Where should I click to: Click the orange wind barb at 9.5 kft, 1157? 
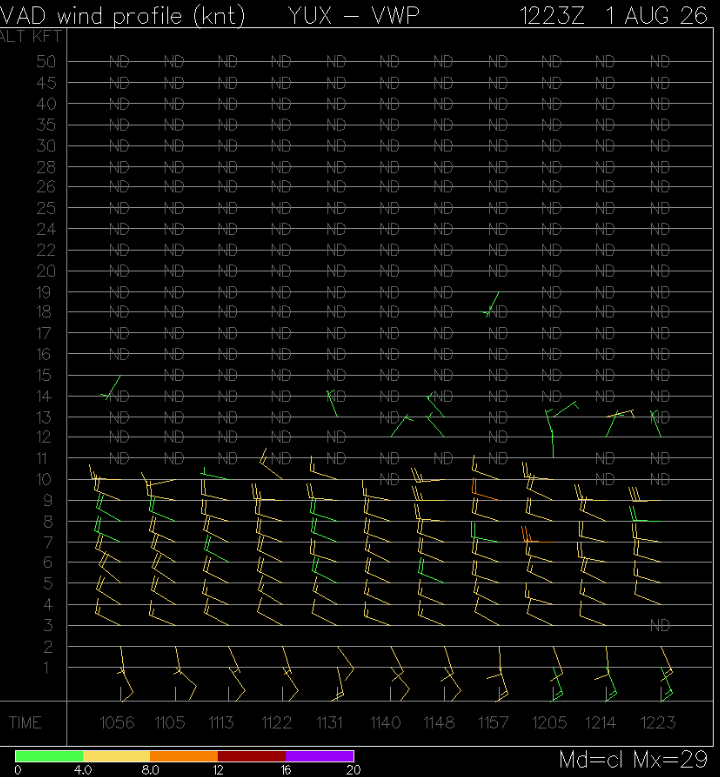pos(485,489)
